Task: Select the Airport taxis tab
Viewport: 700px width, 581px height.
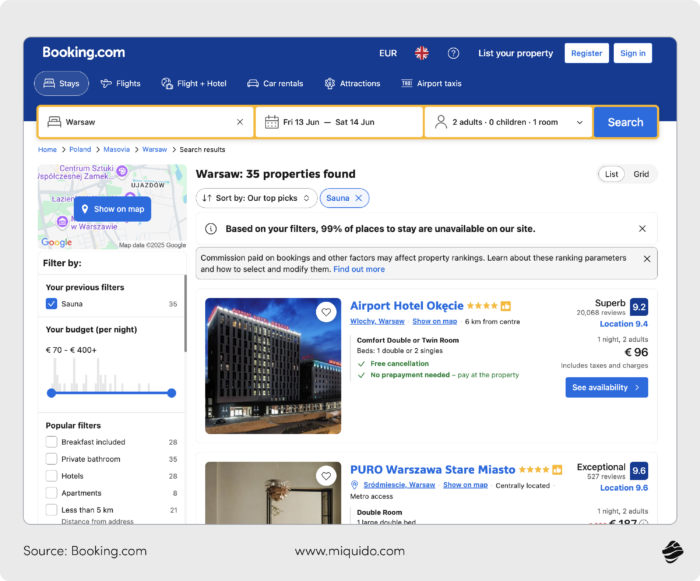Action: pyautogui.click(x=431, y=84)
